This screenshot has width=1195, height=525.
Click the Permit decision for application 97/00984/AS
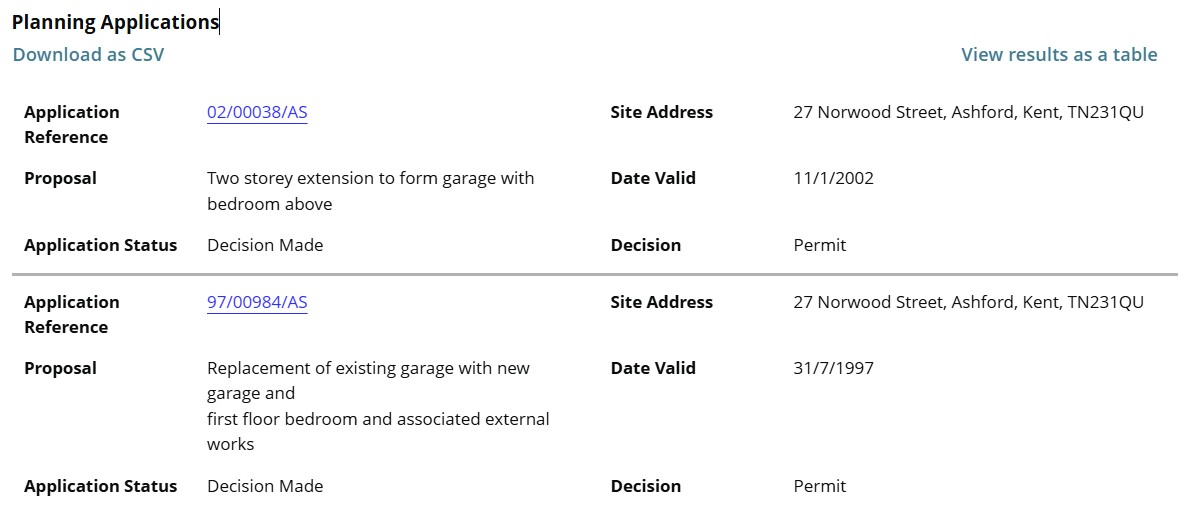[819, 486]
